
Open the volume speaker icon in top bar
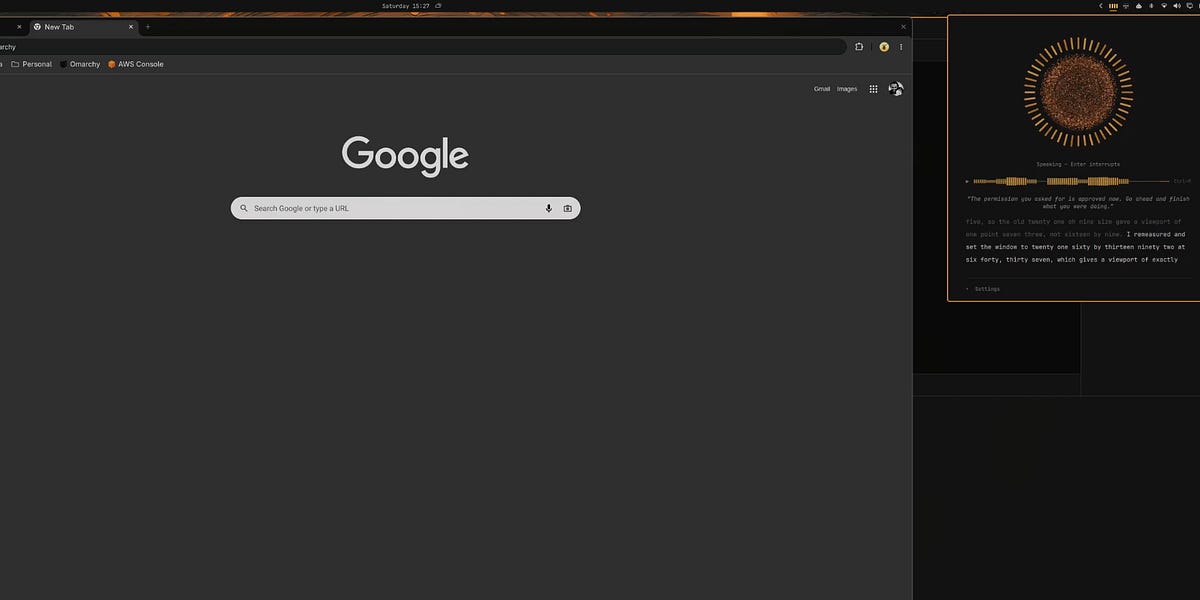pos(1176,6)
